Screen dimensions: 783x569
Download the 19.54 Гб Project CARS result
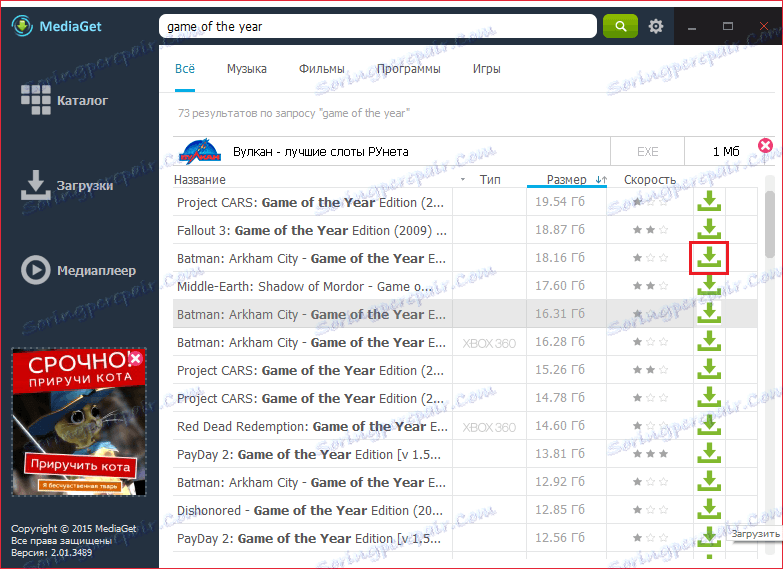(x=709, y=202)
